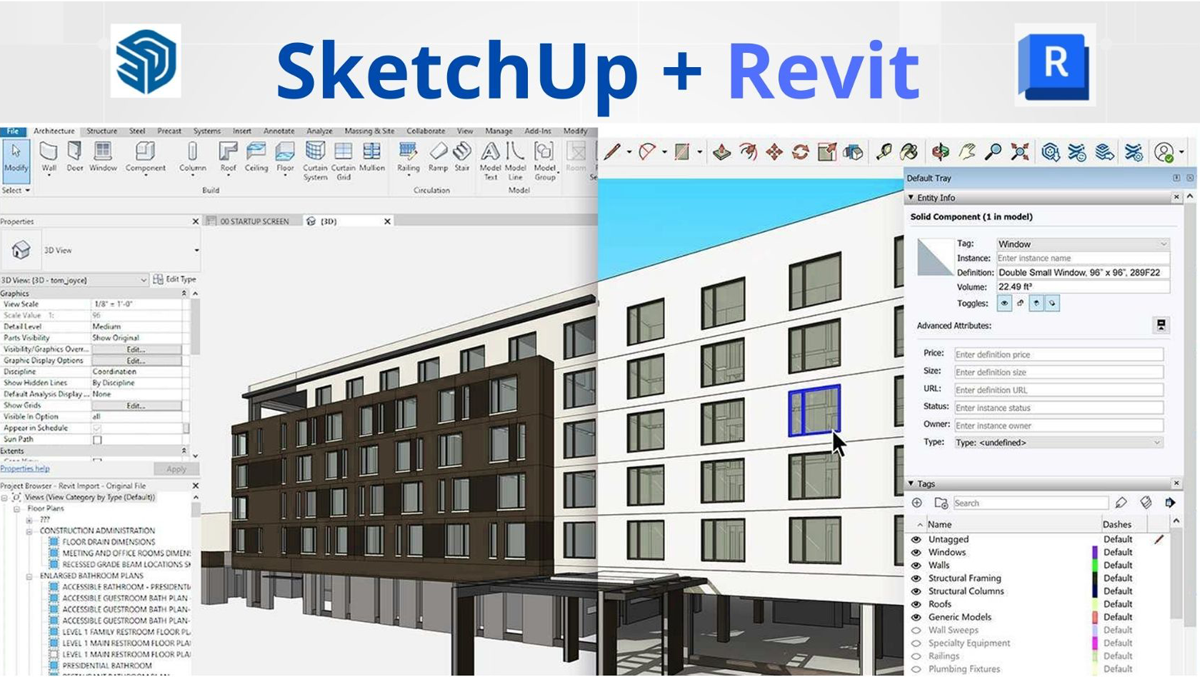
Task: Select SketchUp Zoom magnifier tool
Action: tap(993, 152)
